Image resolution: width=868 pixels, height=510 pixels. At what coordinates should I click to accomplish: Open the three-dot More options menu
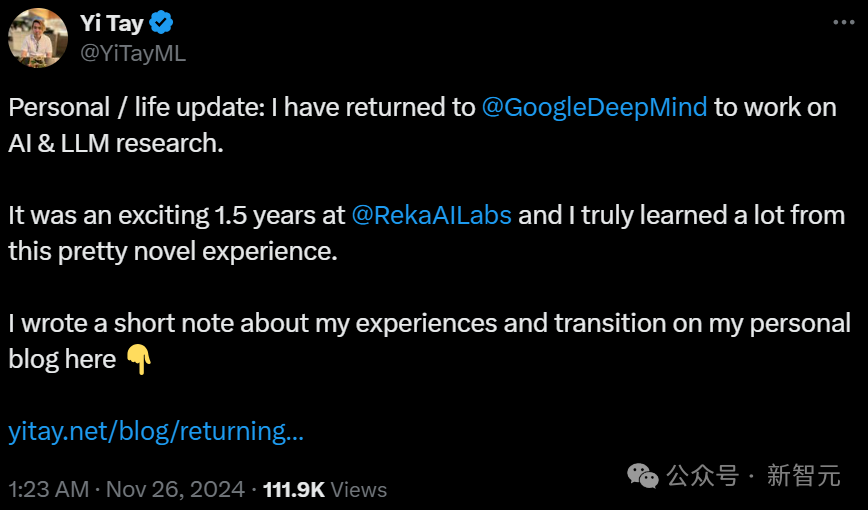[x=843, y=22]
